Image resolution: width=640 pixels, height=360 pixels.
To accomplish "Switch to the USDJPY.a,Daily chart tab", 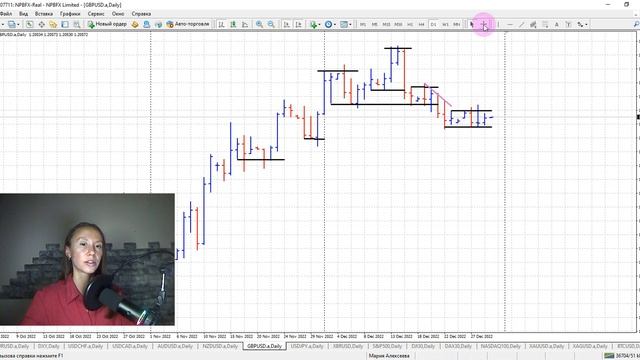I will pyautogui.click(x=307, y=346).
